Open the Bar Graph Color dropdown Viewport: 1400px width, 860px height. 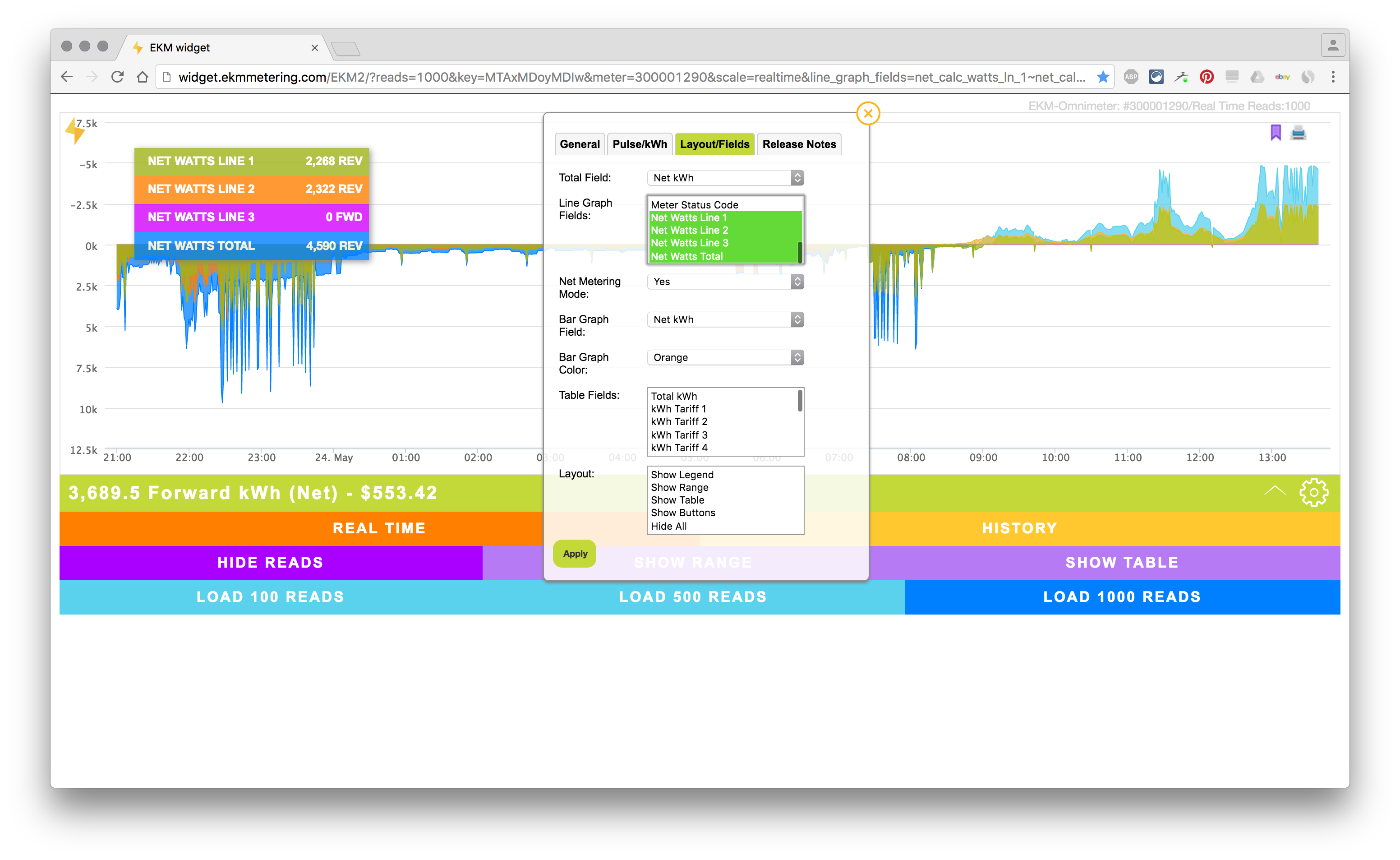pyautogui.click(x=725, y=357)
